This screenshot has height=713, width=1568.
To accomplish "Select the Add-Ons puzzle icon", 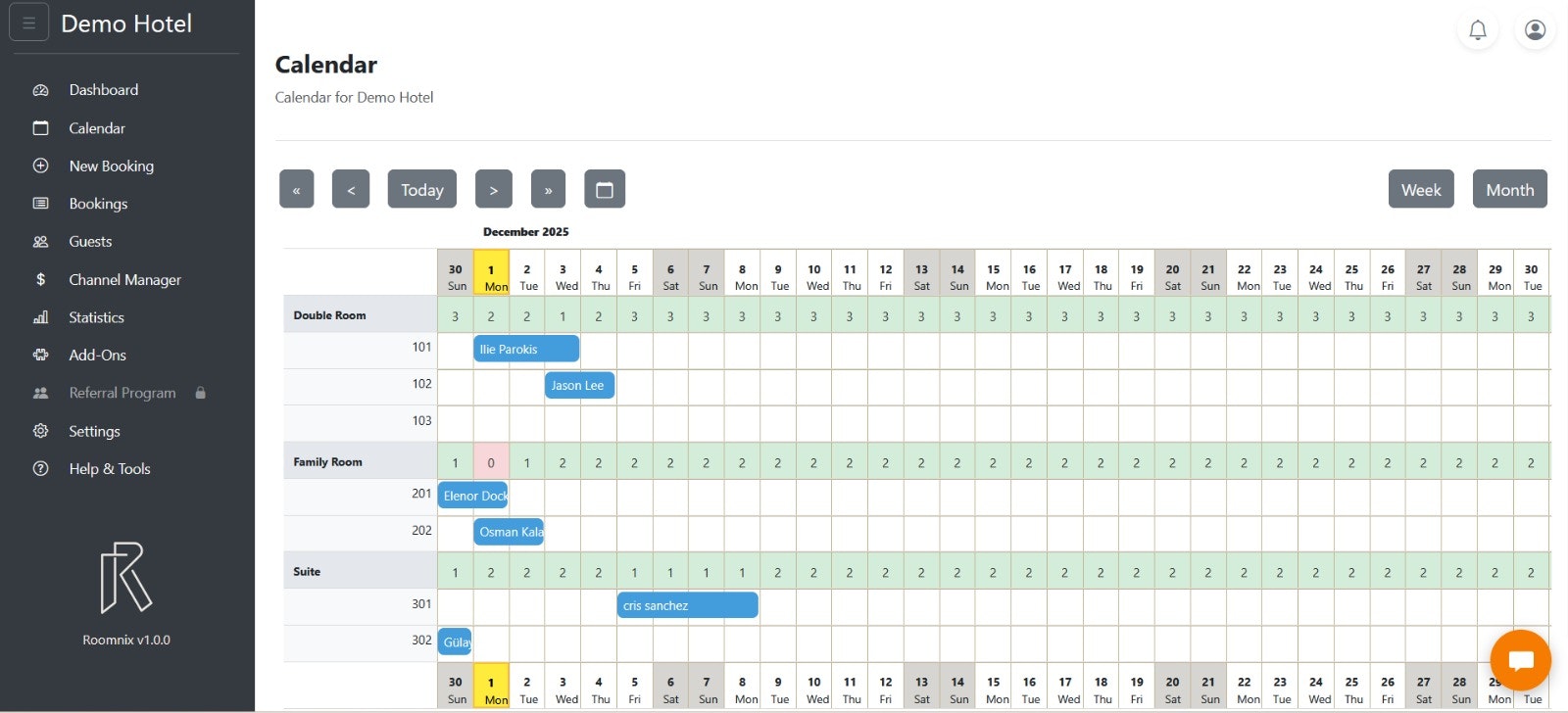I will point(41,355).
